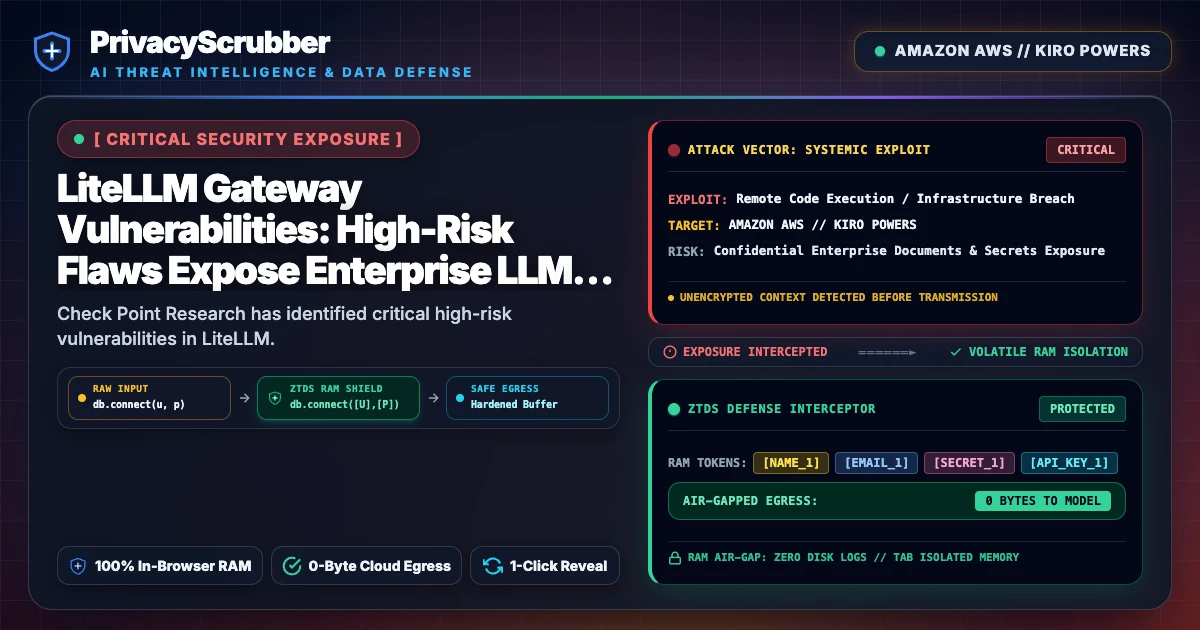Click the RISK: Confidential Enterprise Documents line
Screen dimensions: 1200x630
coord(887,251)
